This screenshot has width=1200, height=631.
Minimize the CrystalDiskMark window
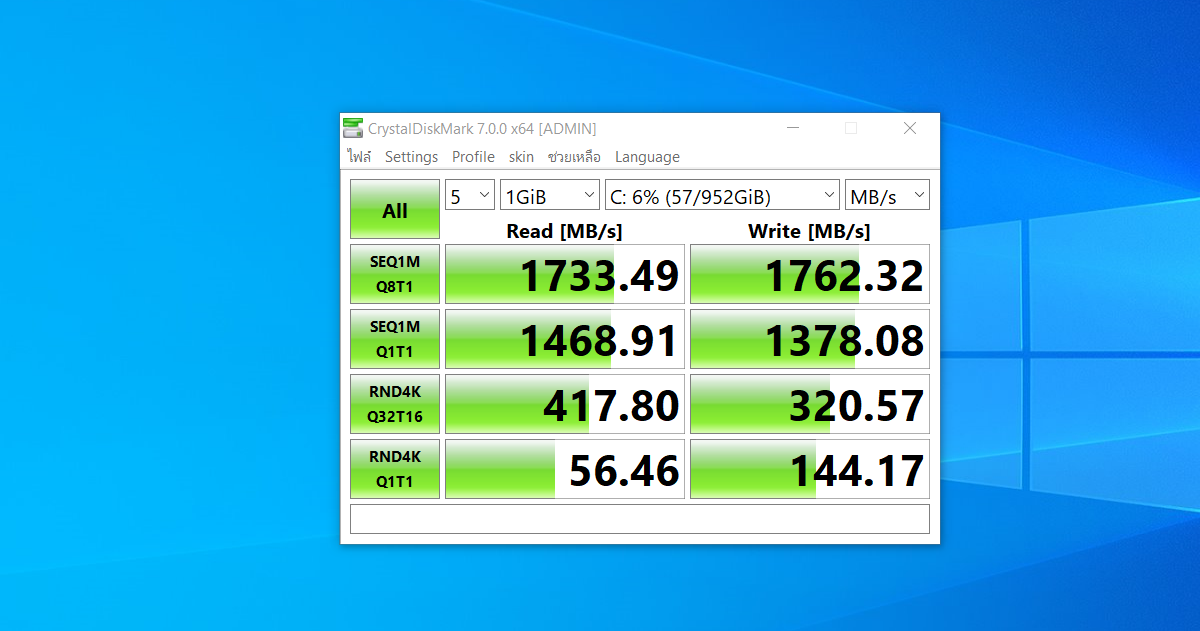pos(792,128)
